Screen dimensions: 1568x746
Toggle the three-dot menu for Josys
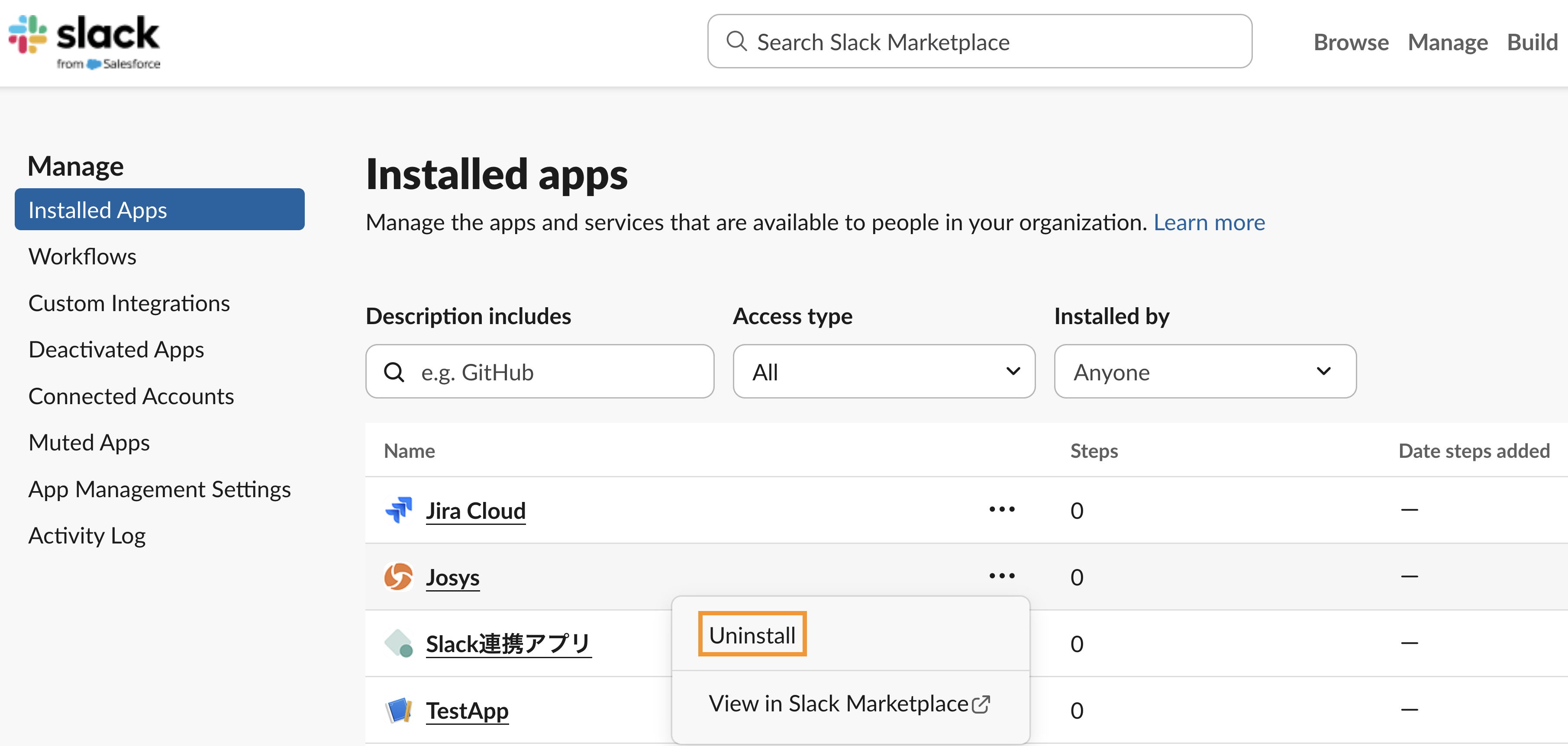[x=1001, y=576]
